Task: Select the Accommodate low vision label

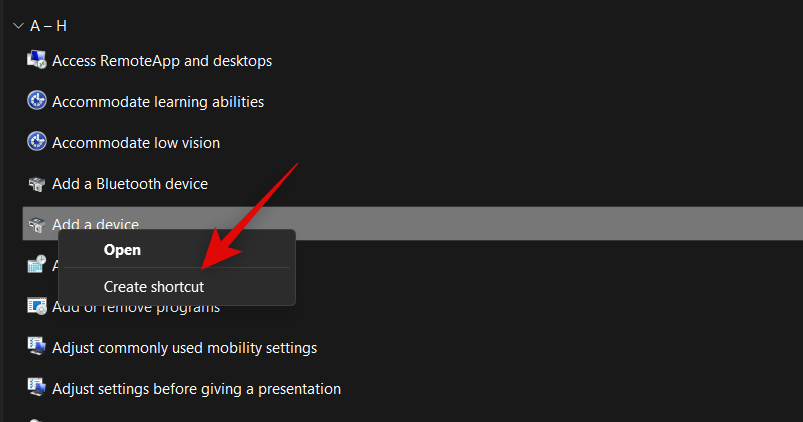Action: (x=136, y=143)
